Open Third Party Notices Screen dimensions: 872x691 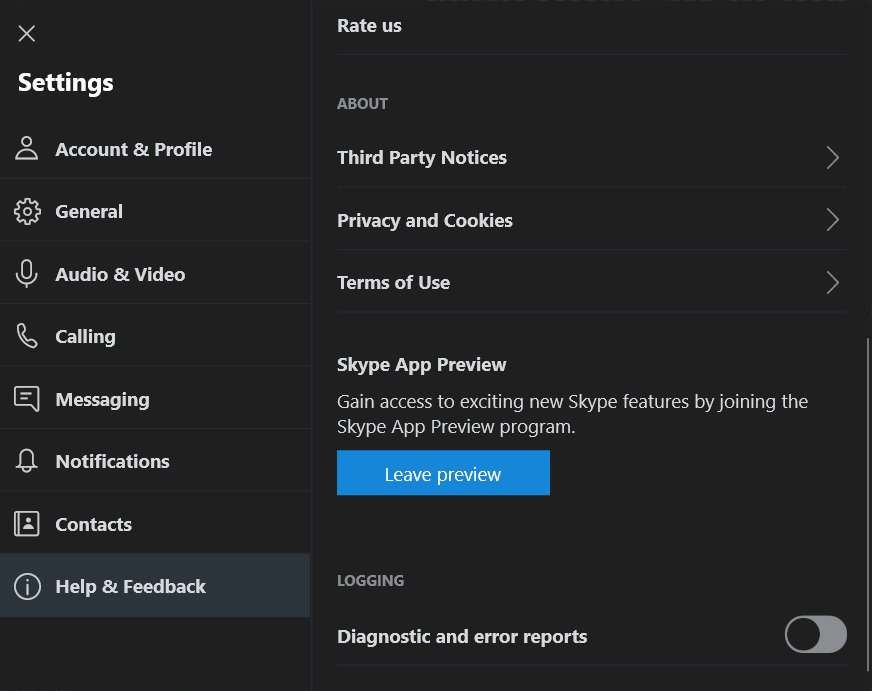pos(592,157)
